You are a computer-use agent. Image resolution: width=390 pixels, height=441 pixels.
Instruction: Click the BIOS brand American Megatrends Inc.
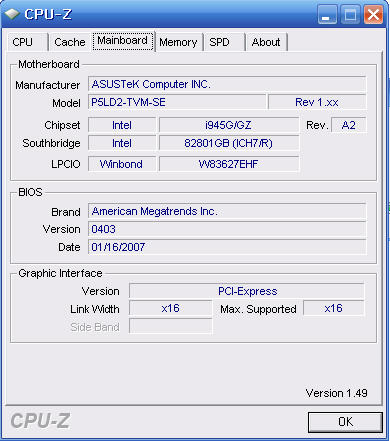[x=227, y=211]
